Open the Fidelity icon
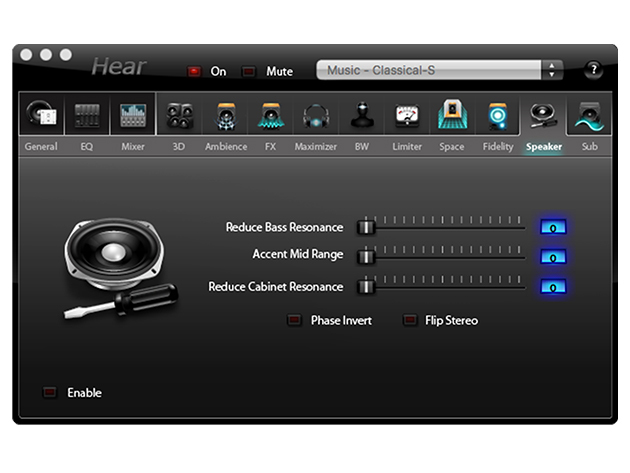The height and width of the screenshot is (473, 630). (497, 116)
